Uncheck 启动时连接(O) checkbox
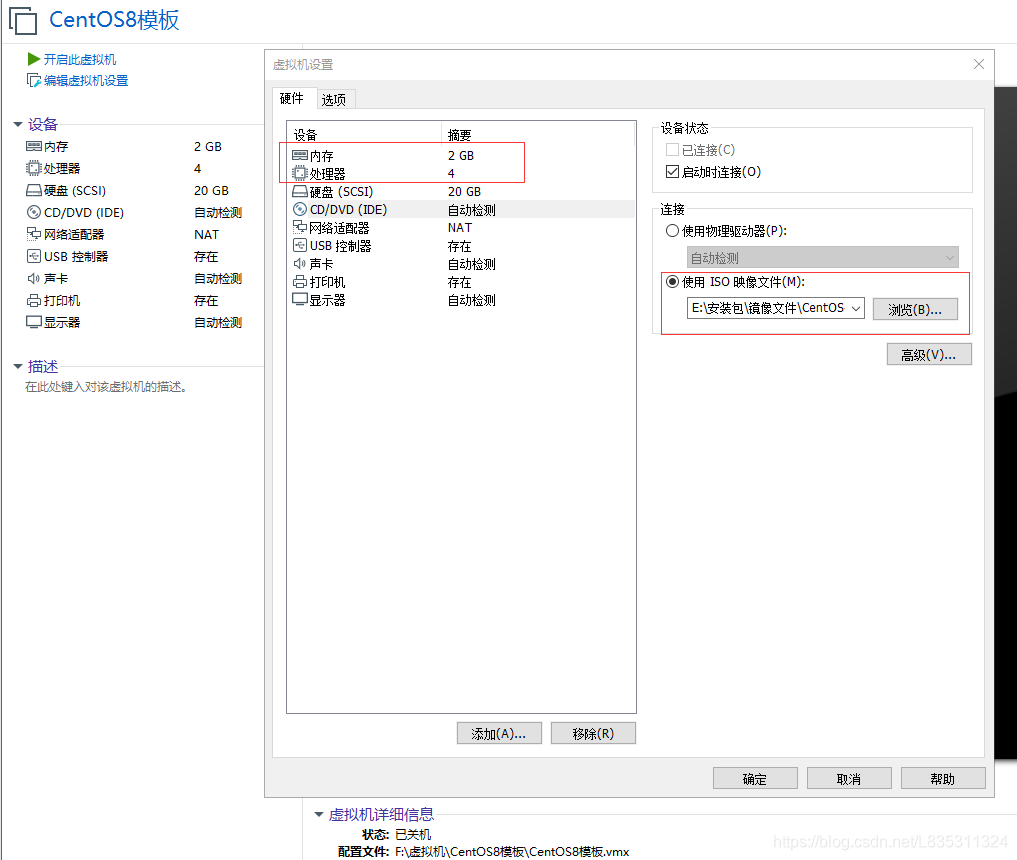 click(672, 172)
